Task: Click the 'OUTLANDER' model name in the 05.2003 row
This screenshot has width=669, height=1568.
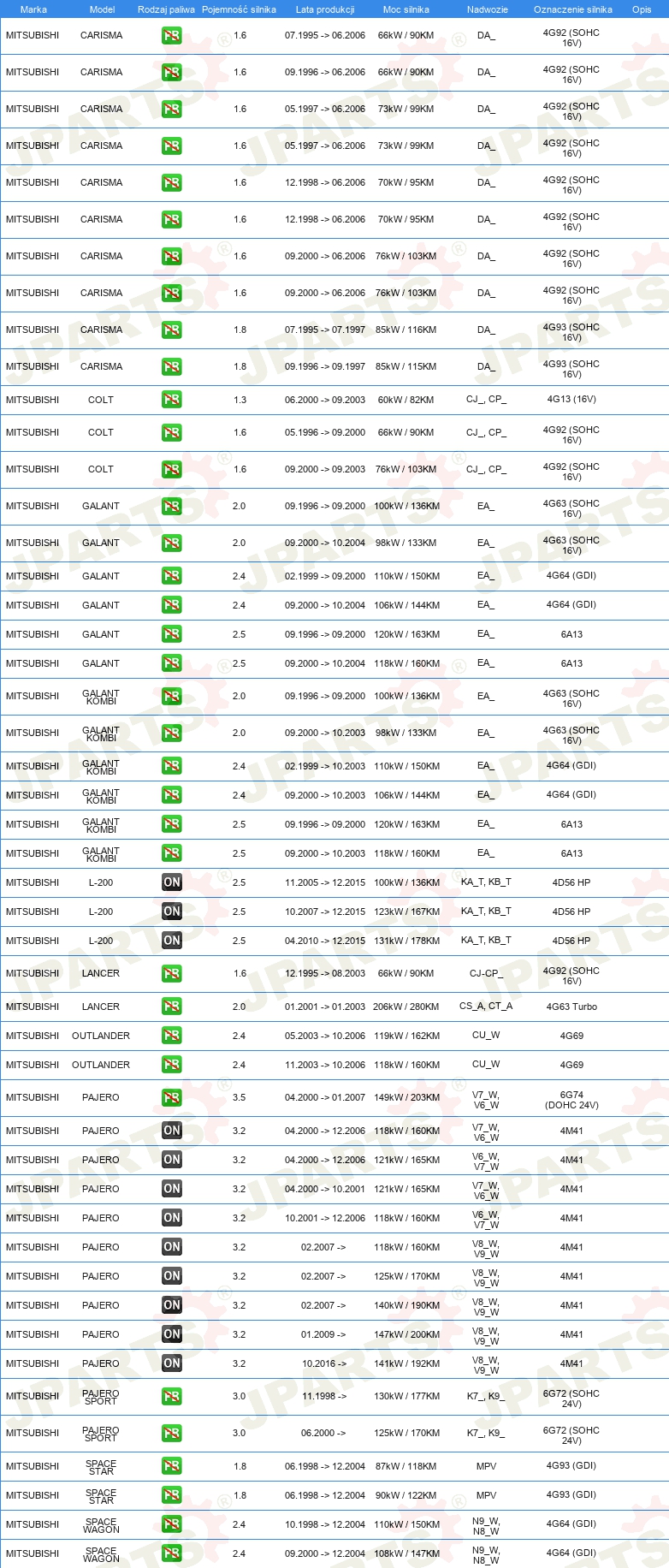Action: [101, 1036]
